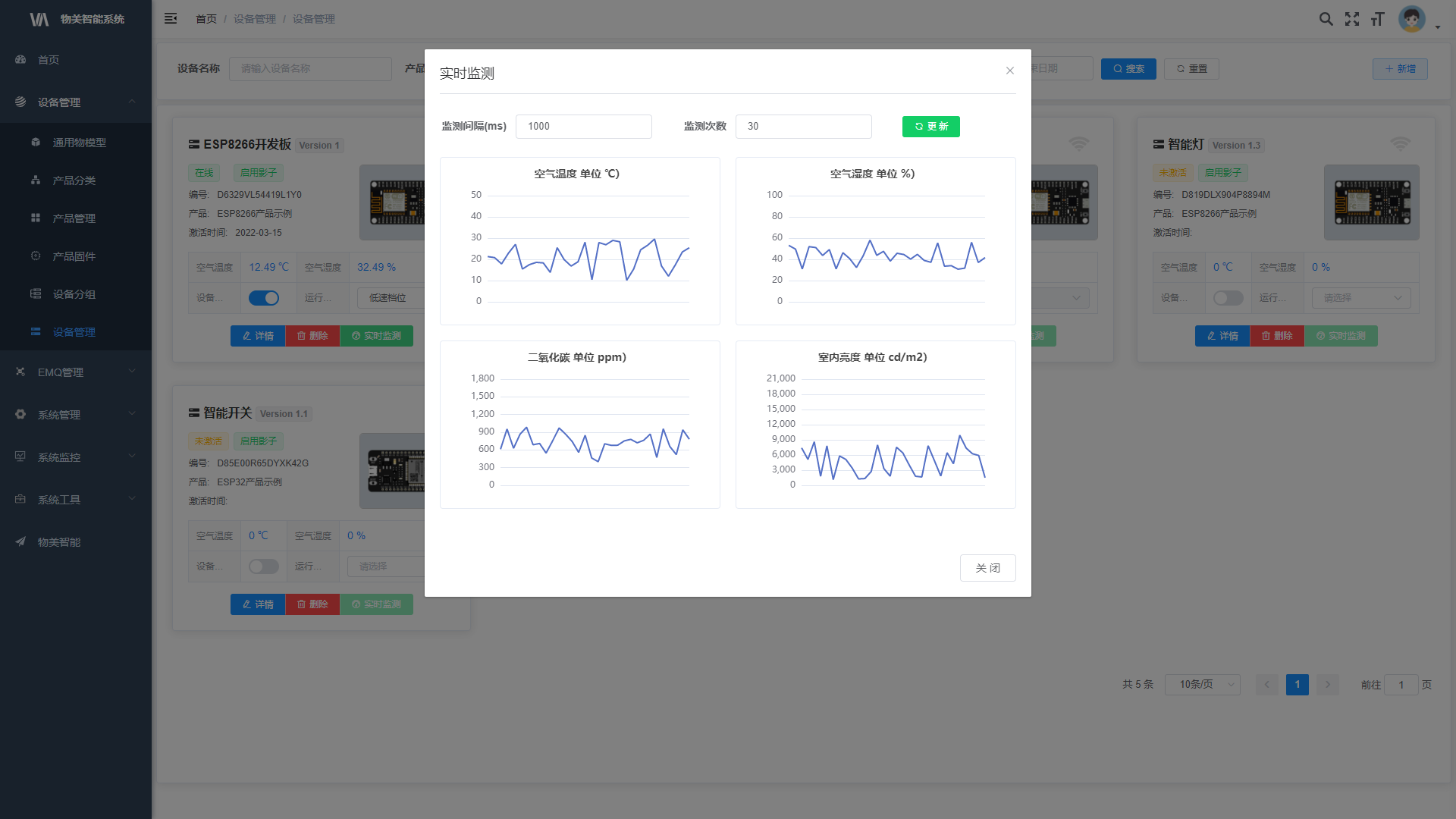
Task: Click the 监测次数 input field
Action: click(x=803, y=127)
